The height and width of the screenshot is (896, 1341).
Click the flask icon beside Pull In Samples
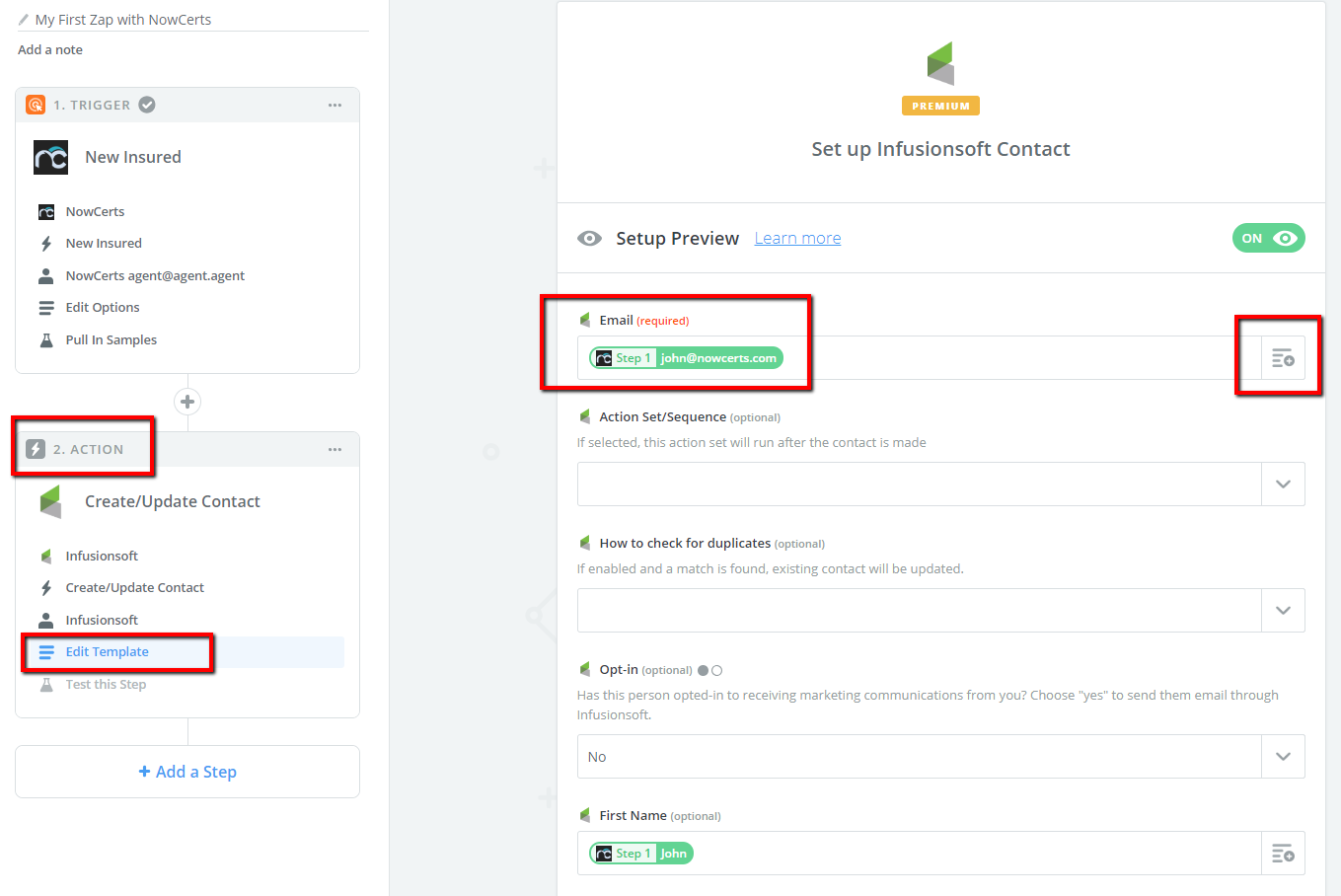coord(46,339)
